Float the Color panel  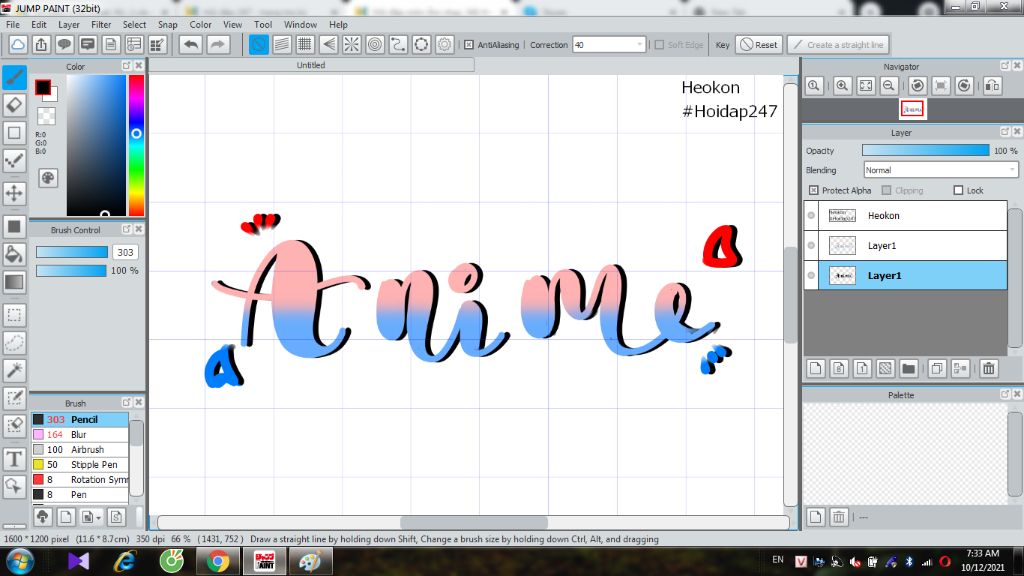(x=127, y=66)
